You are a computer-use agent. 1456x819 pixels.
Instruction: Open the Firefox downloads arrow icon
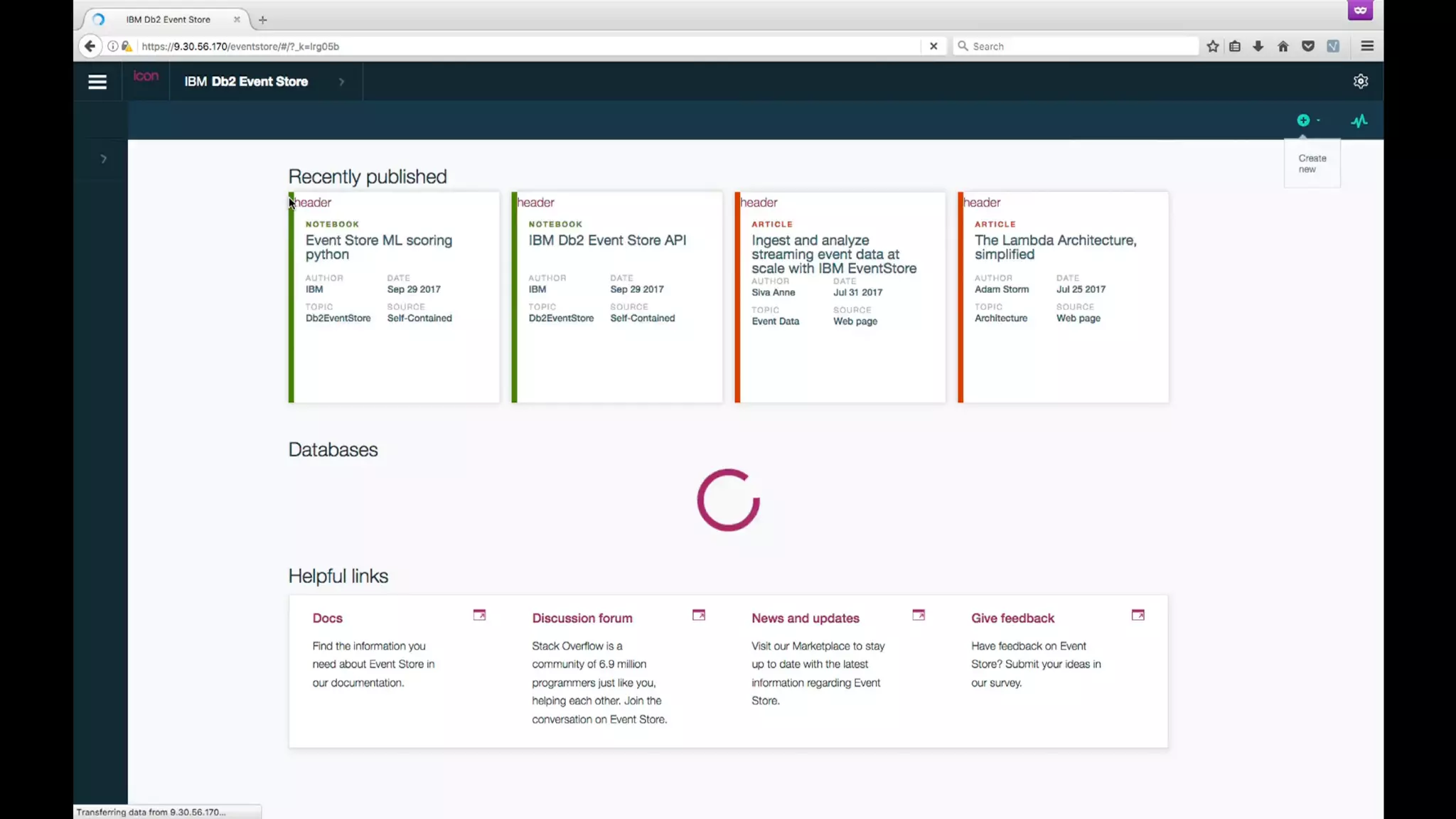coord(1258,46)
